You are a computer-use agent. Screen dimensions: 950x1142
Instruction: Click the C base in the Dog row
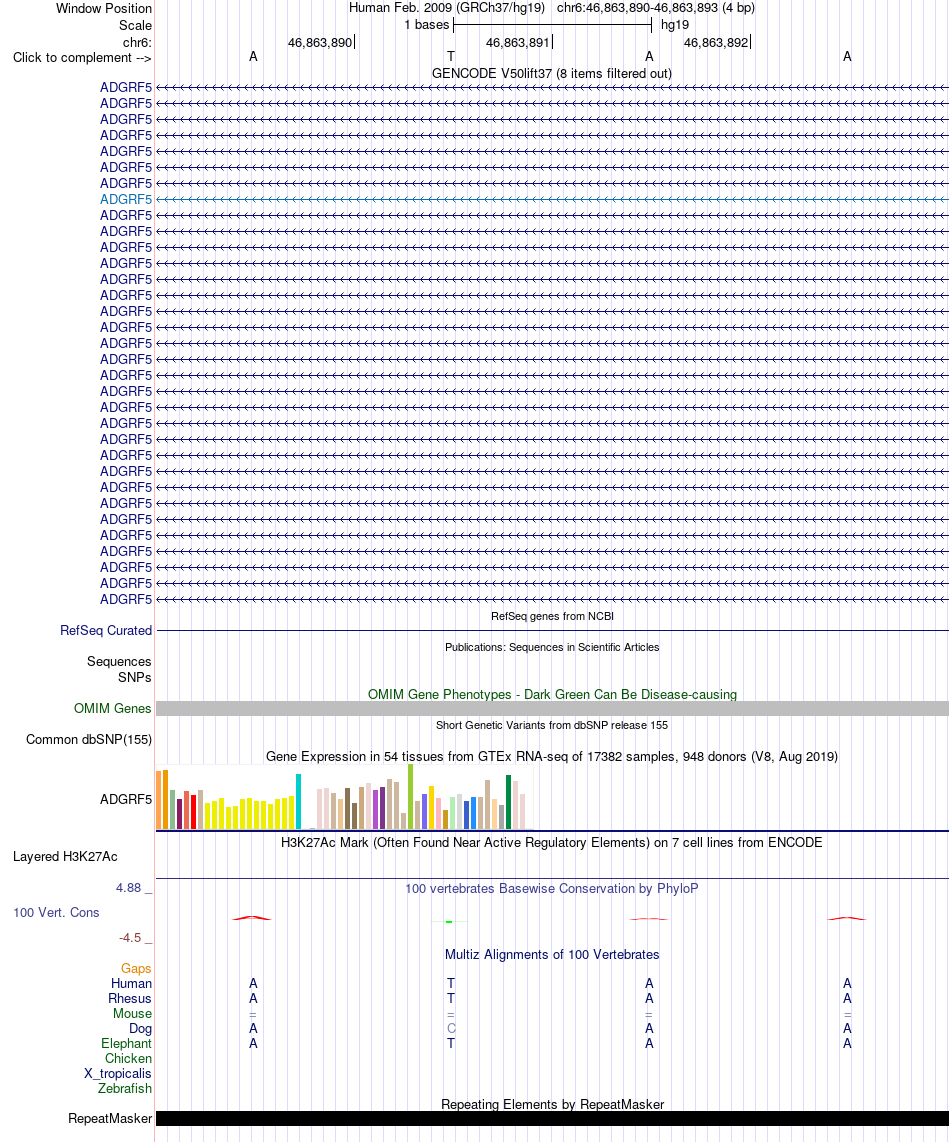[451, 1028]
